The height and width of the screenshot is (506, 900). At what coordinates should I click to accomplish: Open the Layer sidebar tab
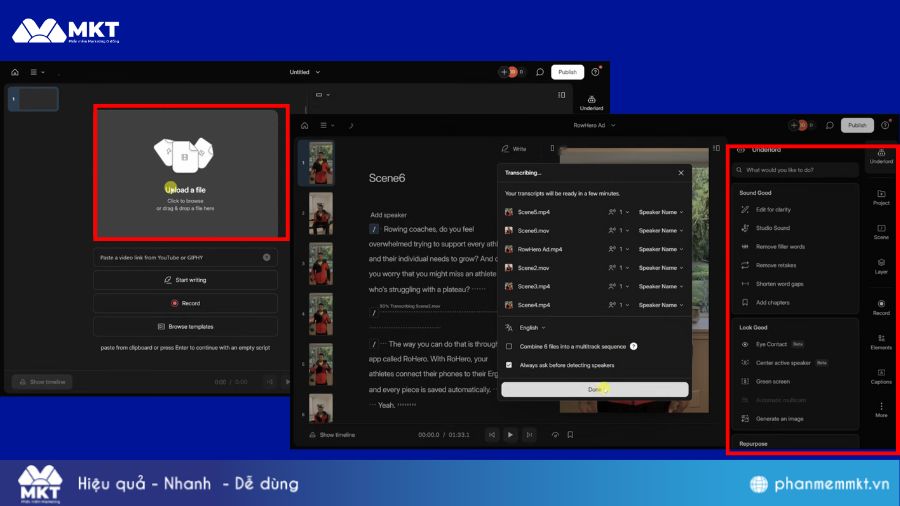coord(881,267)
